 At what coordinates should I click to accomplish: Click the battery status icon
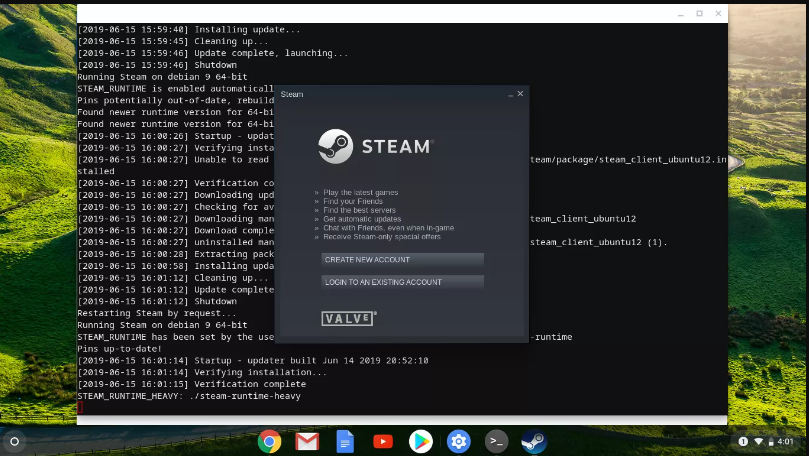pos(771,442)
